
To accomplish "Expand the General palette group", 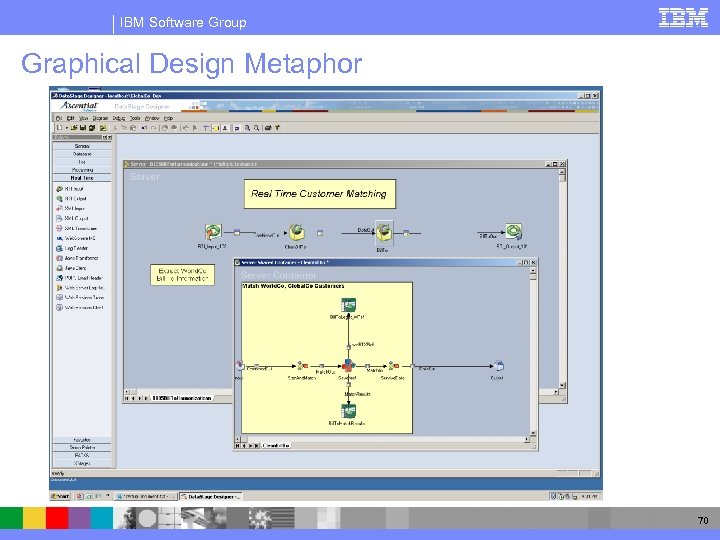I will [82, 146].
